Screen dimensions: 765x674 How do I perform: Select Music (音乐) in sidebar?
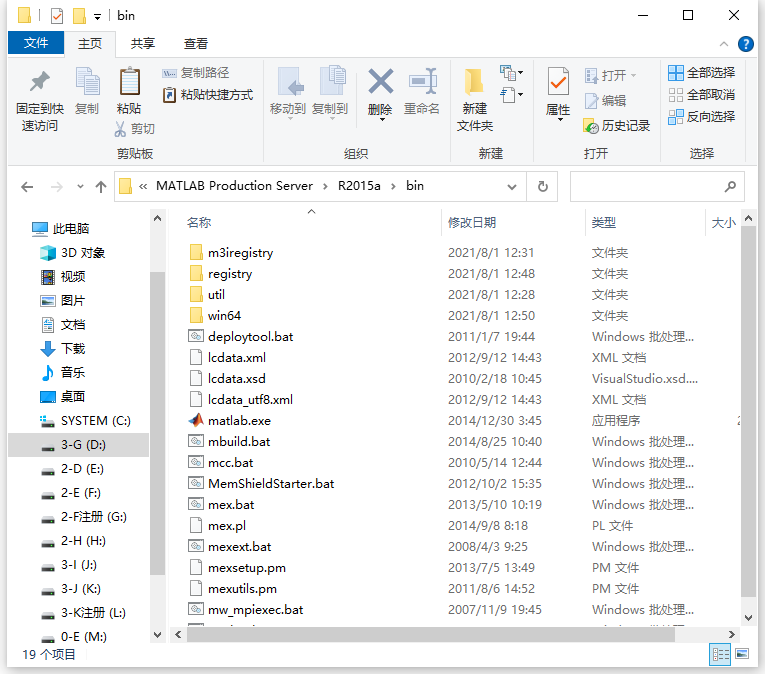coord(63,372)
